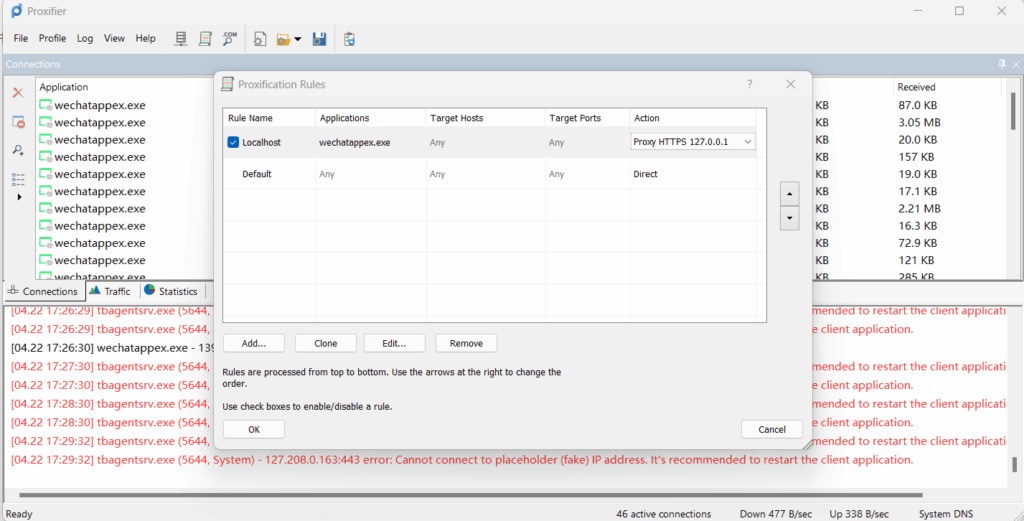This screenshot has height=521, width=1024.
Task: Click the red X icon in Connections sidebar
Action: click(x=18, y=93)
